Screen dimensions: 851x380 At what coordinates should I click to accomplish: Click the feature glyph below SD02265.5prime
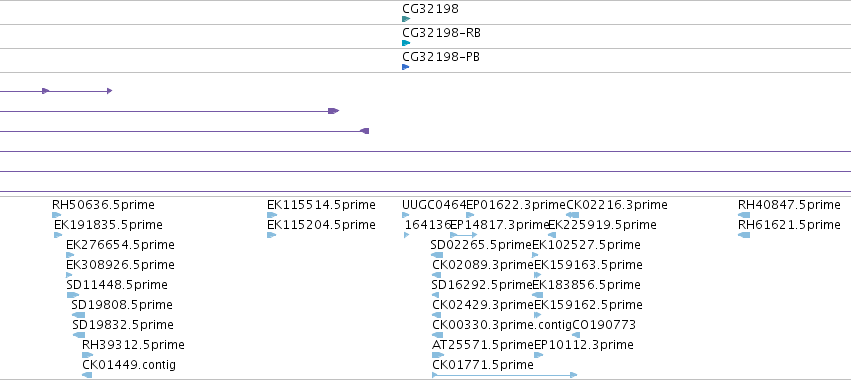click(x=437, y=255)
